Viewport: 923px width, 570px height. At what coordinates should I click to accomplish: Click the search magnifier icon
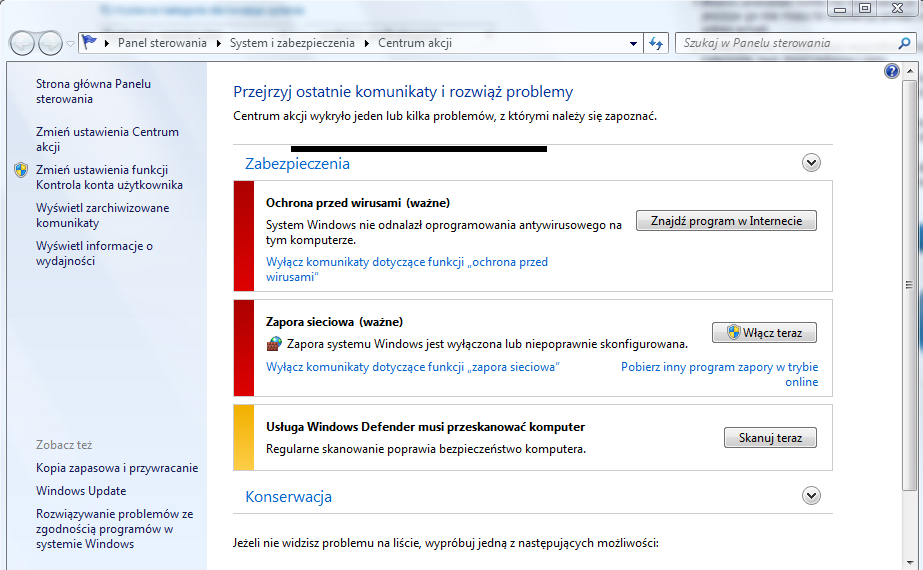[905, 43]
